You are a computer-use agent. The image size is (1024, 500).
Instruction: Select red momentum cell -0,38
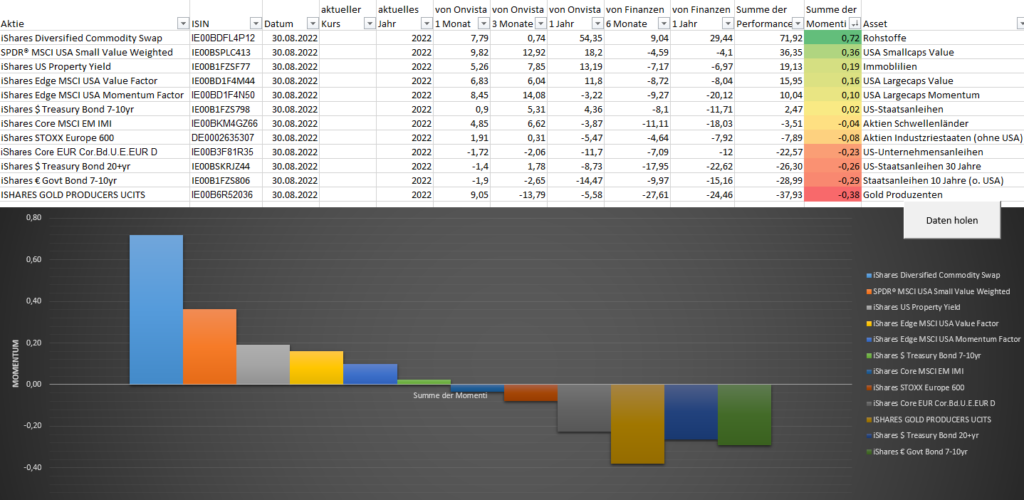pyautogui.click(x=833, y=195)
